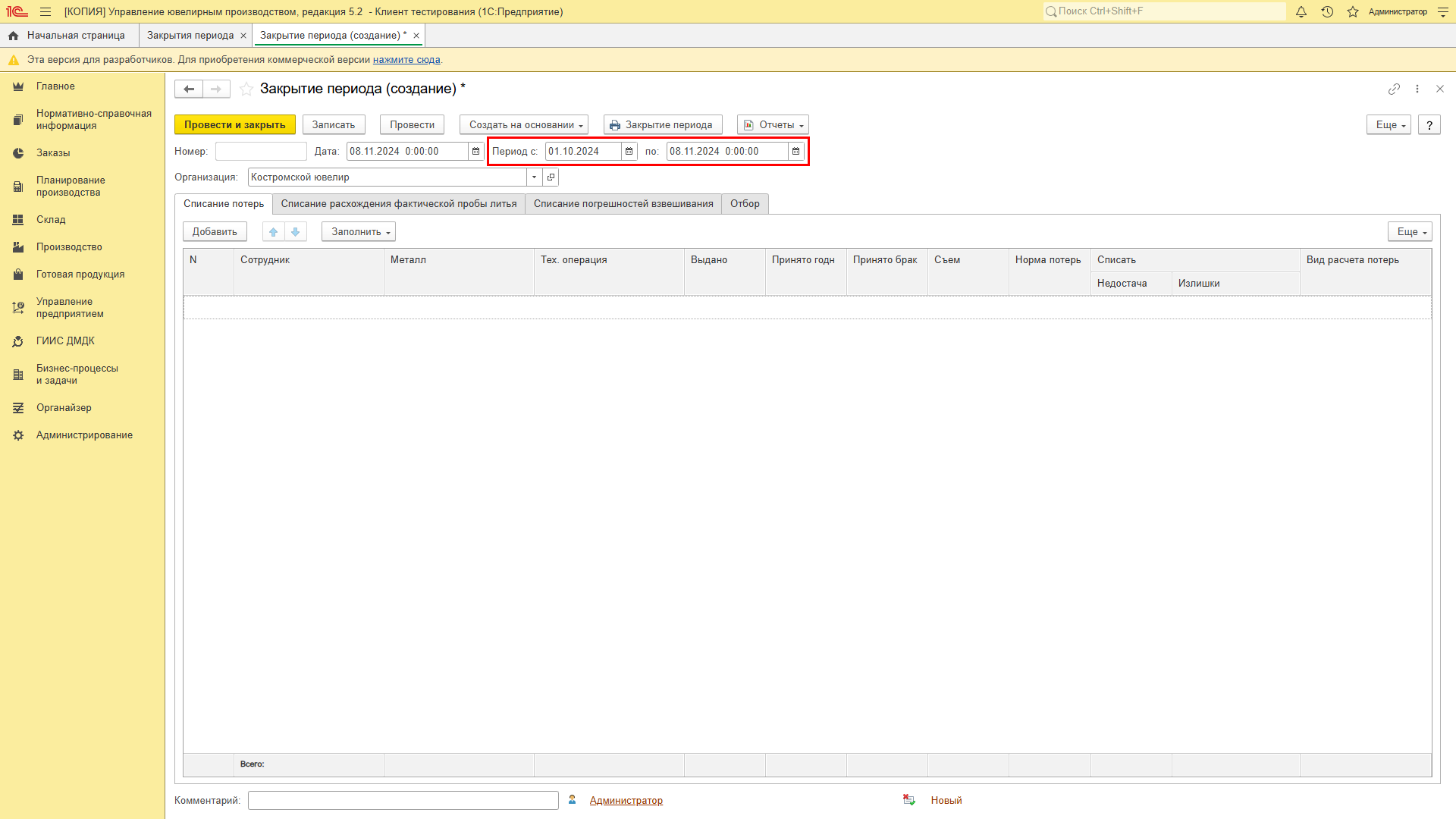Add document to favorites star
The image size is (1456, 819).
click(x=246, y=89)
